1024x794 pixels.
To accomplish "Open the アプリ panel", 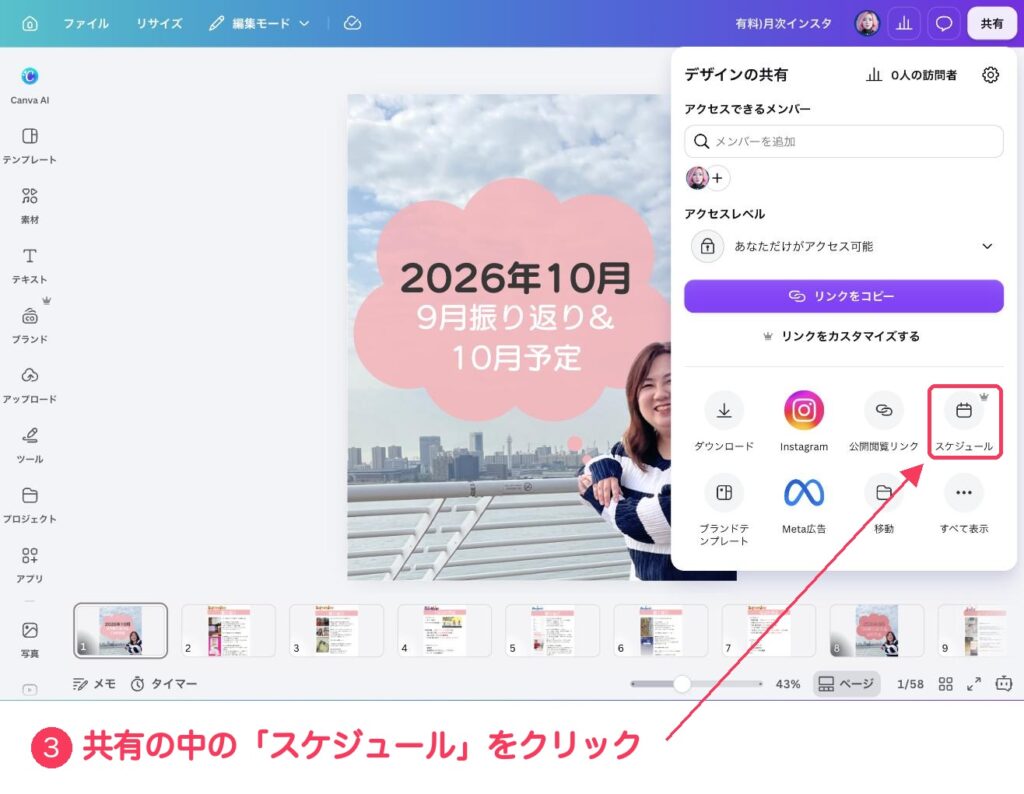I will pyautogui.click(x=29, y=565).
